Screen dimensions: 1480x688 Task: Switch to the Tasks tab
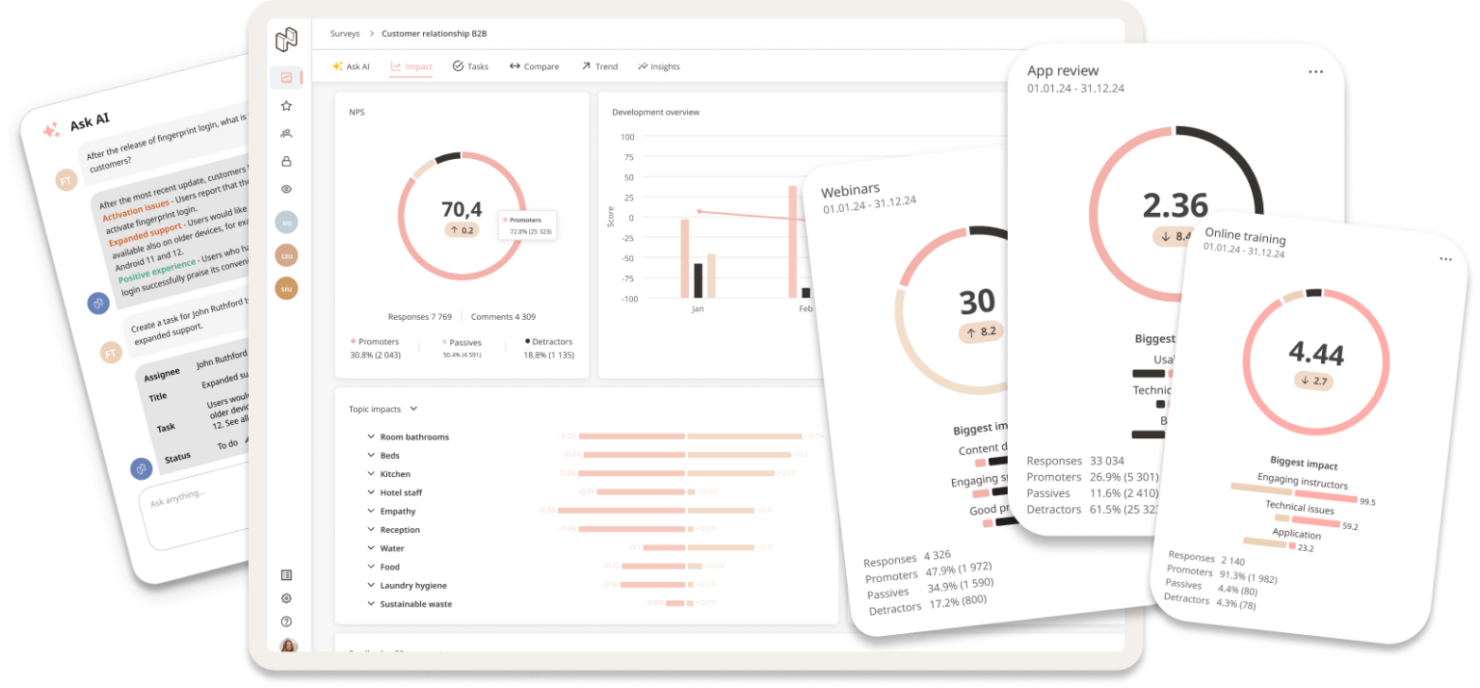pos(470,66)
